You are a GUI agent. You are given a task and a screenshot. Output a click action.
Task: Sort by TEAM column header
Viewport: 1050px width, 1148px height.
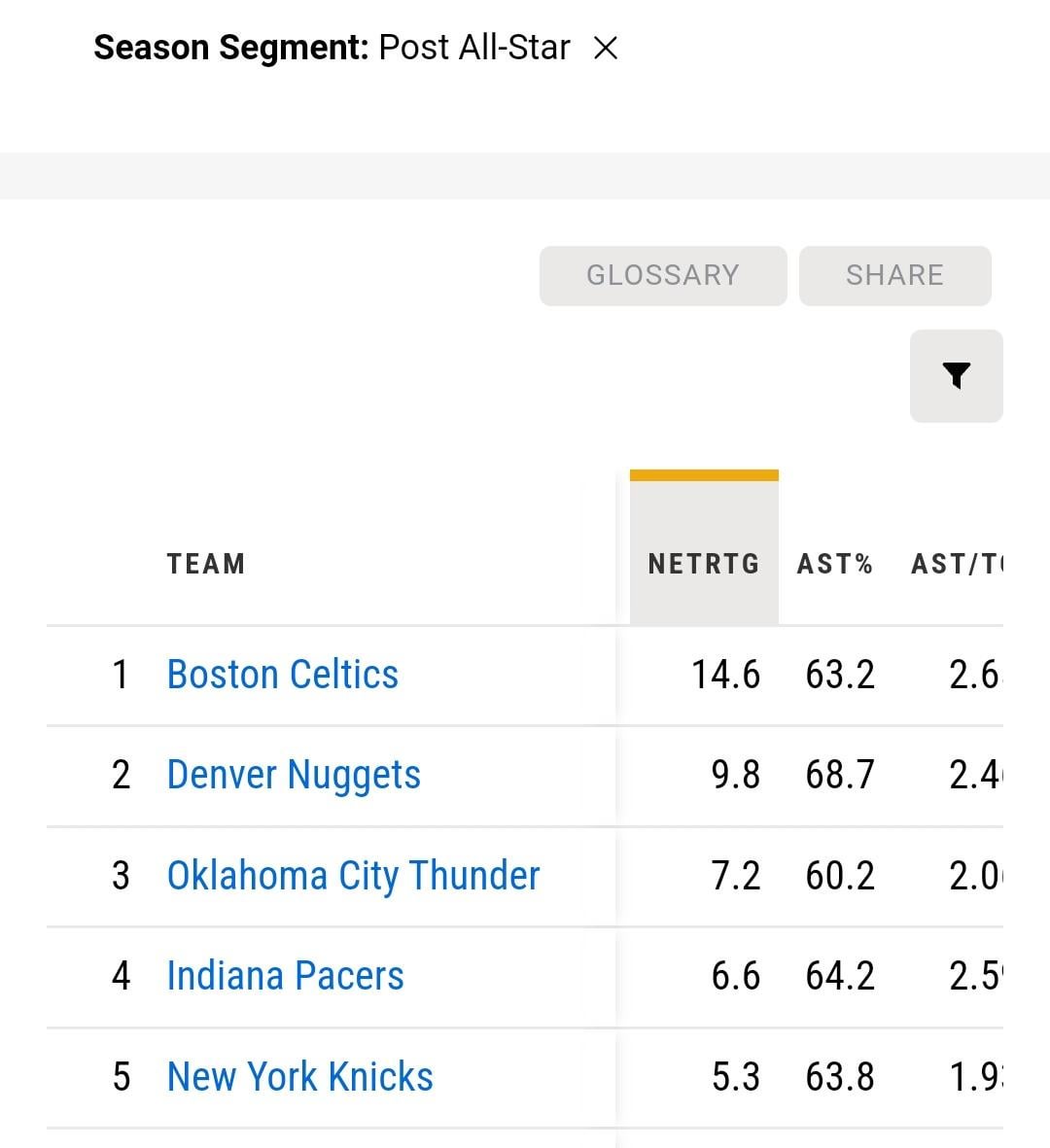pos(206,564)
